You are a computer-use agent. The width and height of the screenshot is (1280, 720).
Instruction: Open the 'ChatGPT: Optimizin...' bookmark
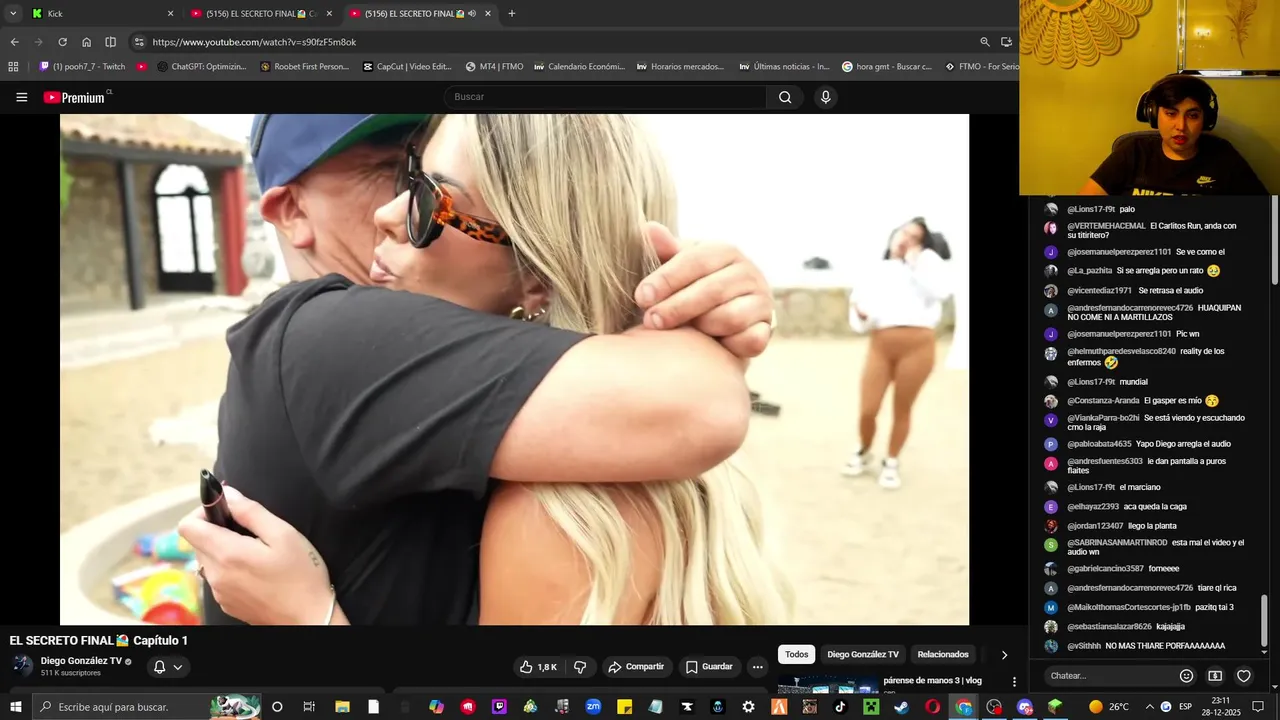point(201,67)
